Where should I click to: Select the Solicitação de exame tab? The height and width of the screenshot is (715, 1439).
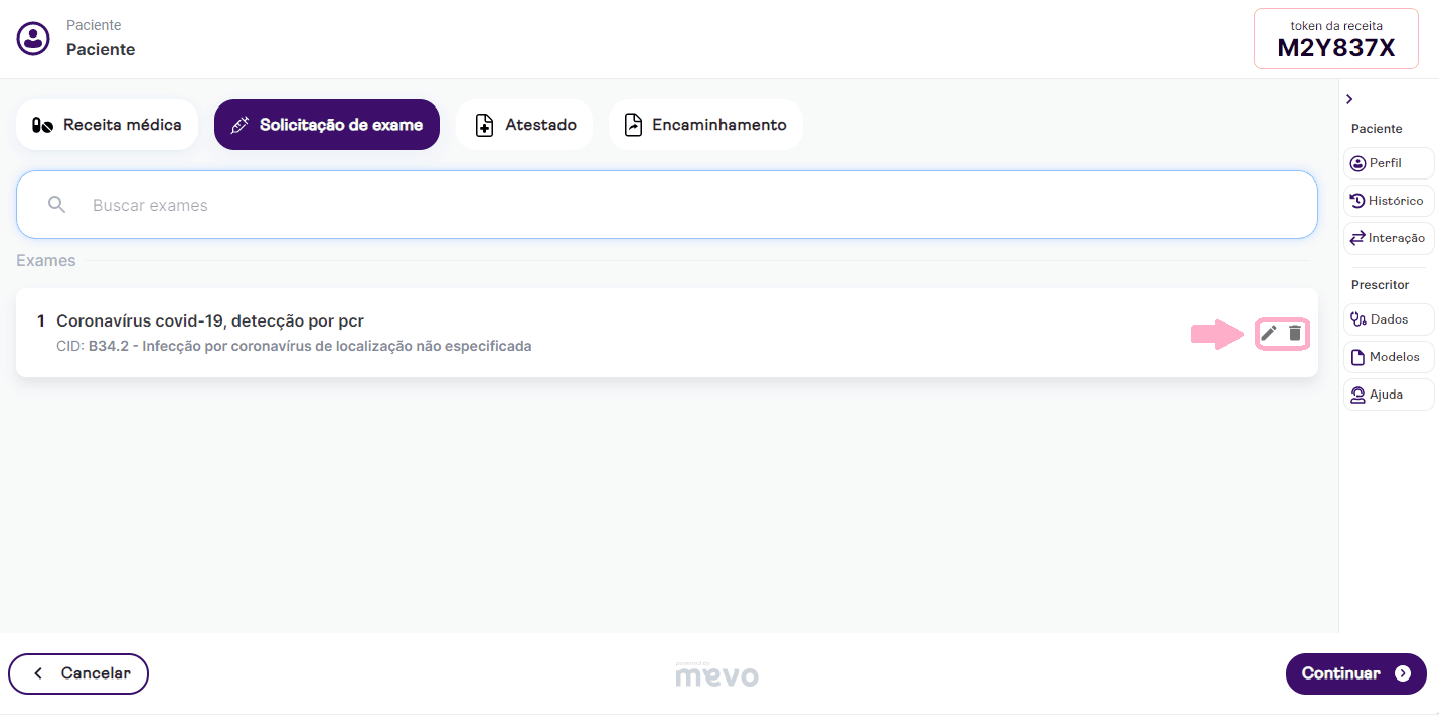[327, 125]
